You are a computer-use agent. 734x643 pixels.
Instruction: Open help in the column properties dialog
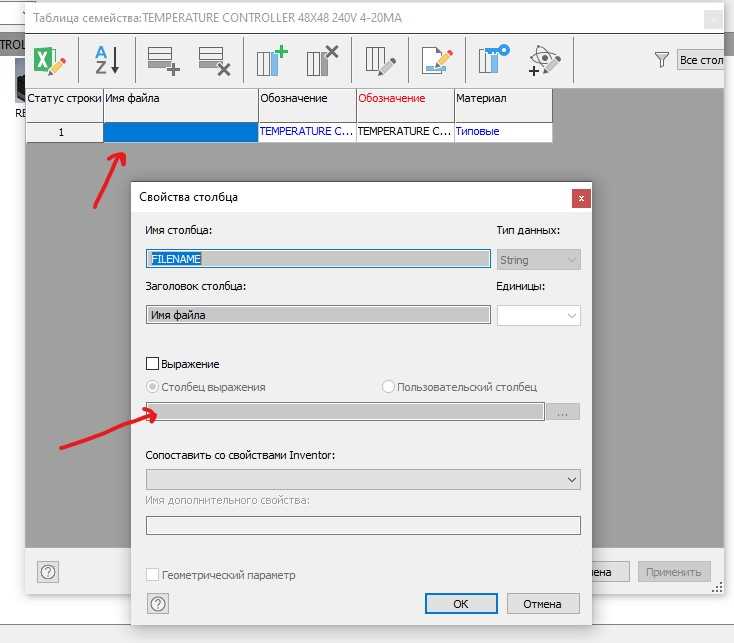point(158,604)
